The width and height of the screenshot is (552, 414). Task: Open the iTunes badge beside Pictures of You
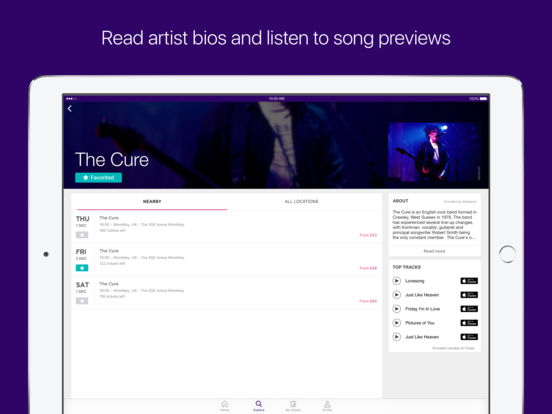coord(469,323)
